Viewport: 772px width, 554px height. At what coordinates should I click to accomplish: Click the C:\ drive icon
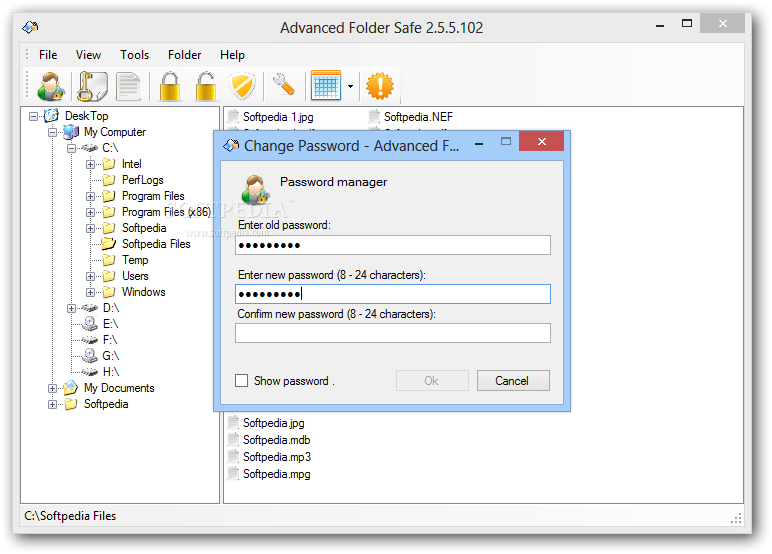click(90, 148)
